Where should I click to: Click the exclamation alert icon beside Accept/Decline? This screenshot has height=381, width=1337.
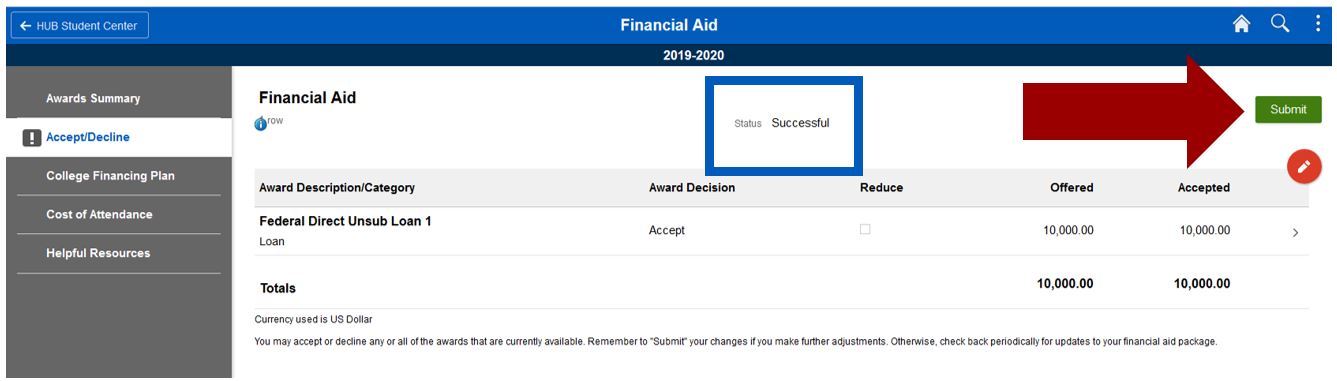click(30, 138)
